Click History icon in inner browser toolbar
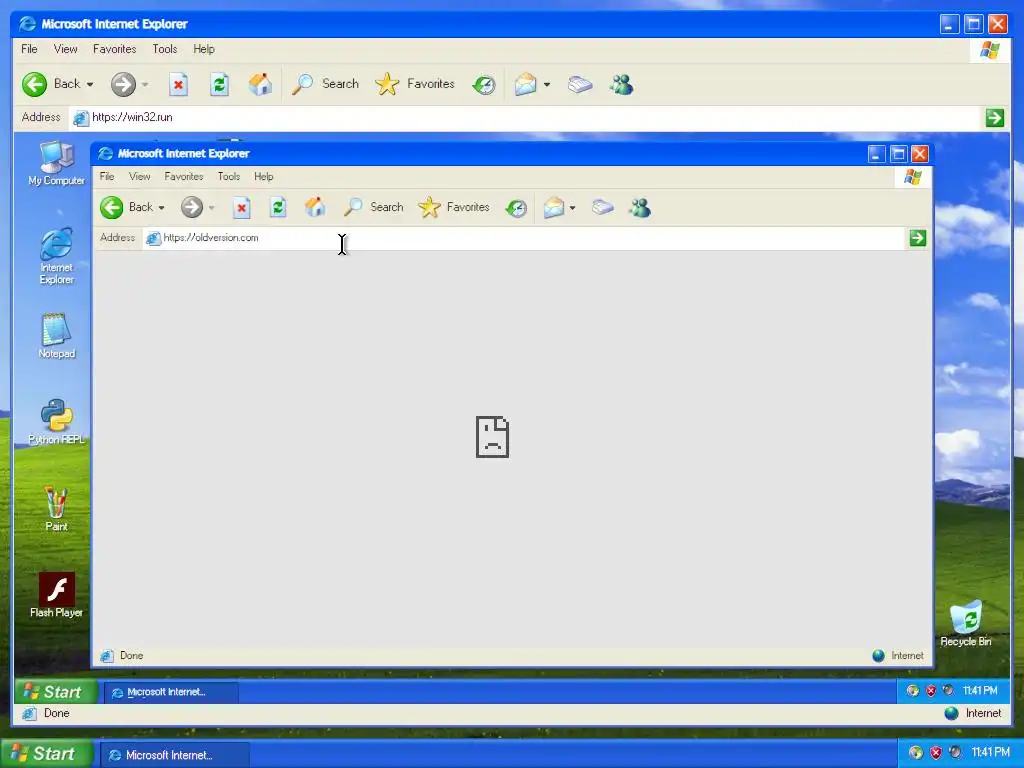Viewport: 1024px width, 768px height. click(x=516, y=208)
